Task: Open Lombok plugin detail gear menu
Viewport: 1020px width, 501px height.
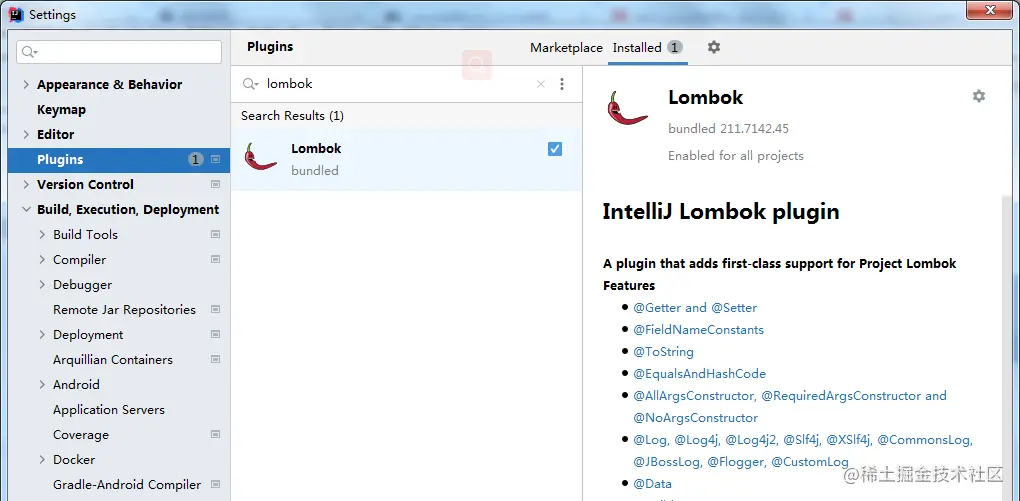Action: (978, 96)
